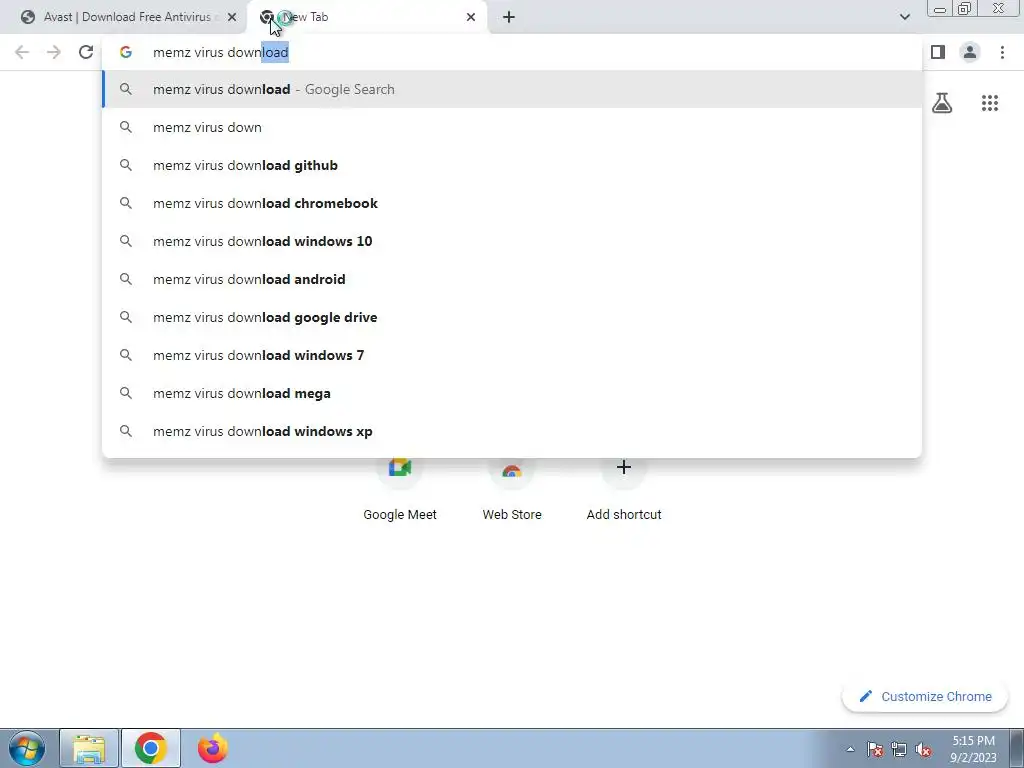Pick 'memz virus download github' suggestion

coord(512,165)
